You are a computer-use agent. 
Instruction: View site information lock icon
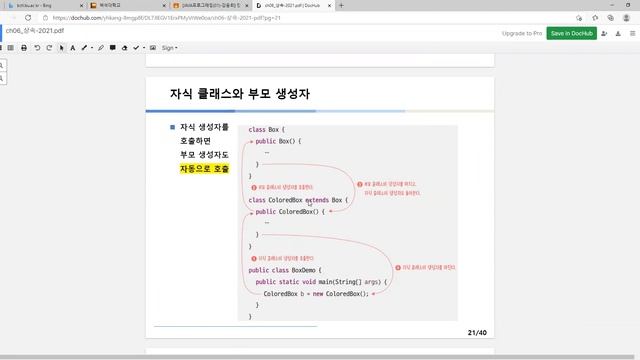pyautogui.click(x=45, y=18)
